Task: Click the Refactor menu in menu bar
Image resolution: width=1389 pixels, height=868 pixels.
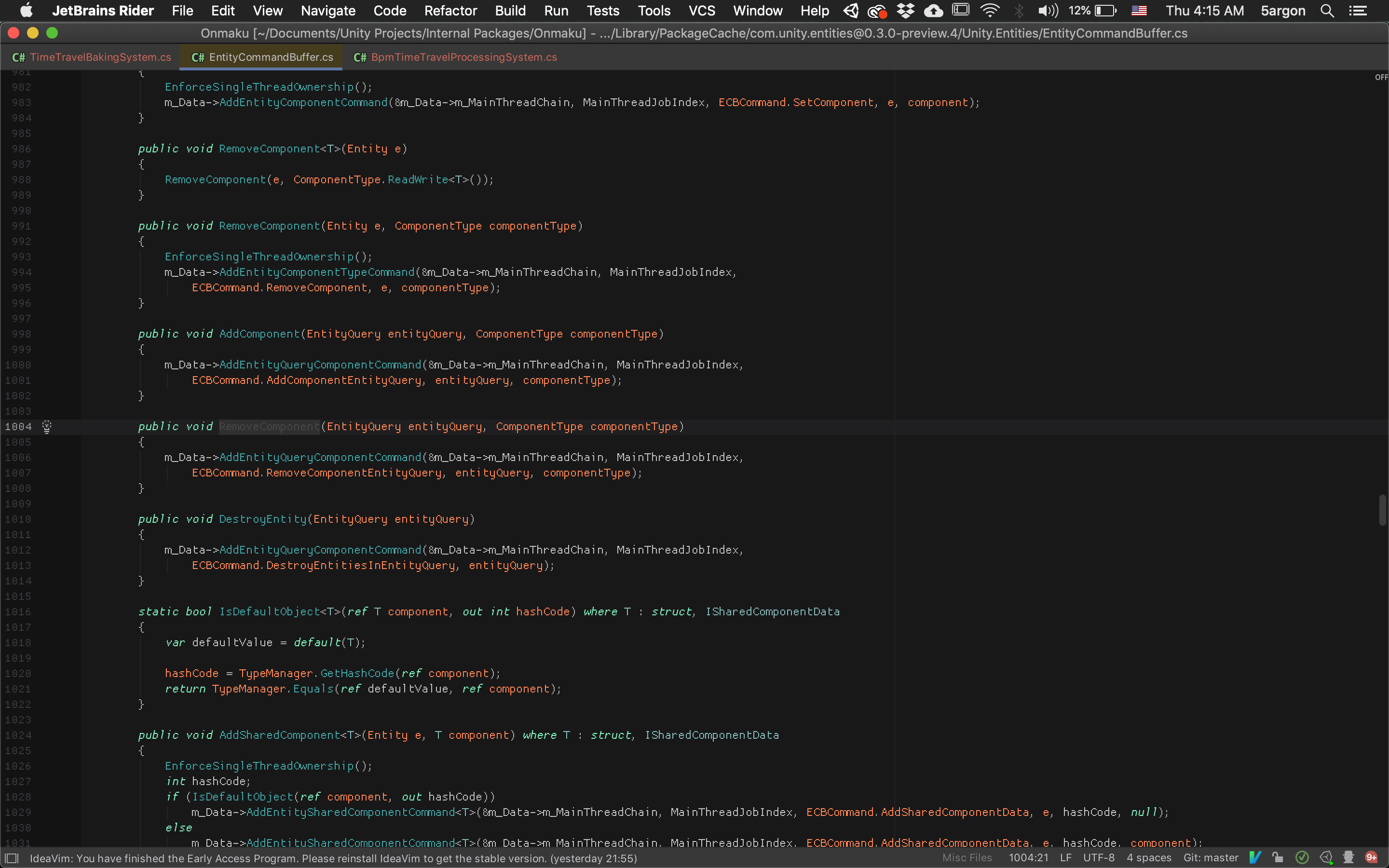Action: coord(450,11)
